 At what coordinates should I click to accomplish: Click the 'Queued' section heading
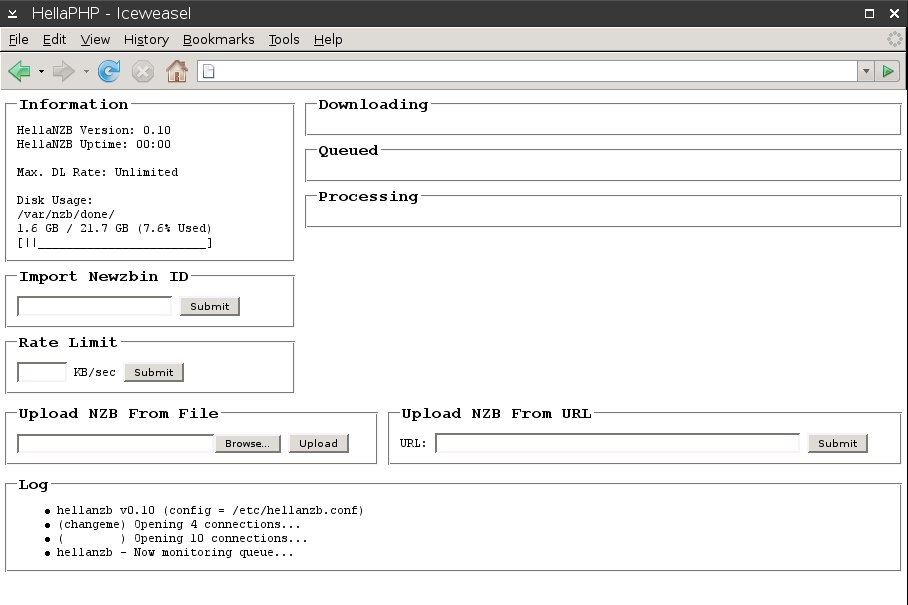click(348, 151)
